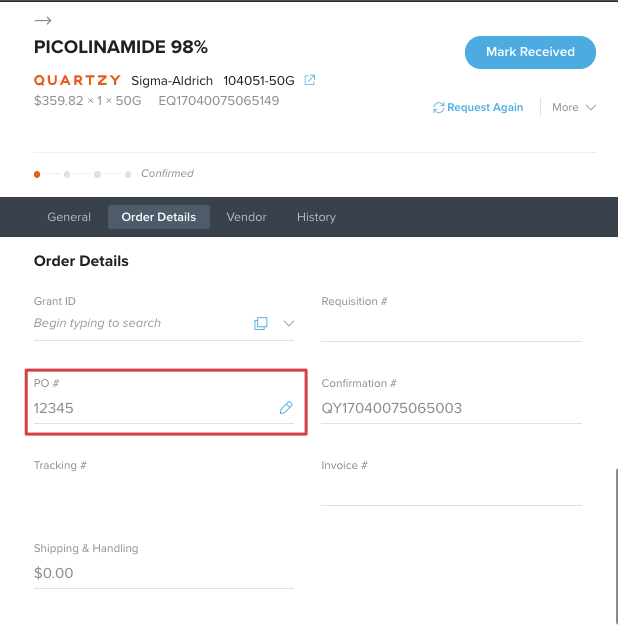
Task: Click the Quartzy logo
Action: coord(77,80)
